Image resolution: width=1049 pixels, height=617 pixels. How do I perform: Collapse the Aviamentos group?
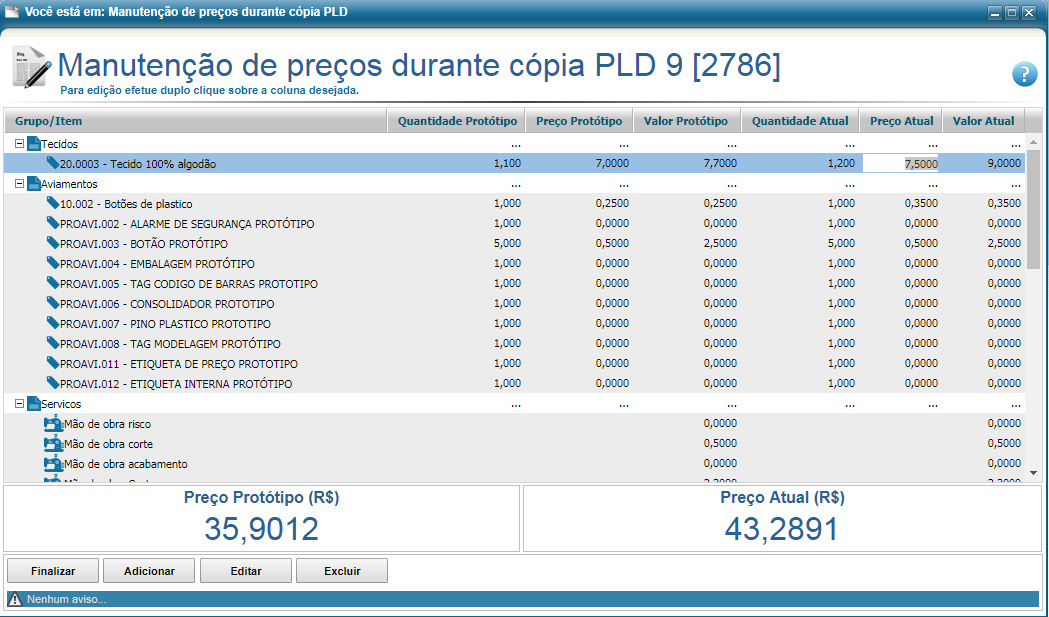pos(19,184)
